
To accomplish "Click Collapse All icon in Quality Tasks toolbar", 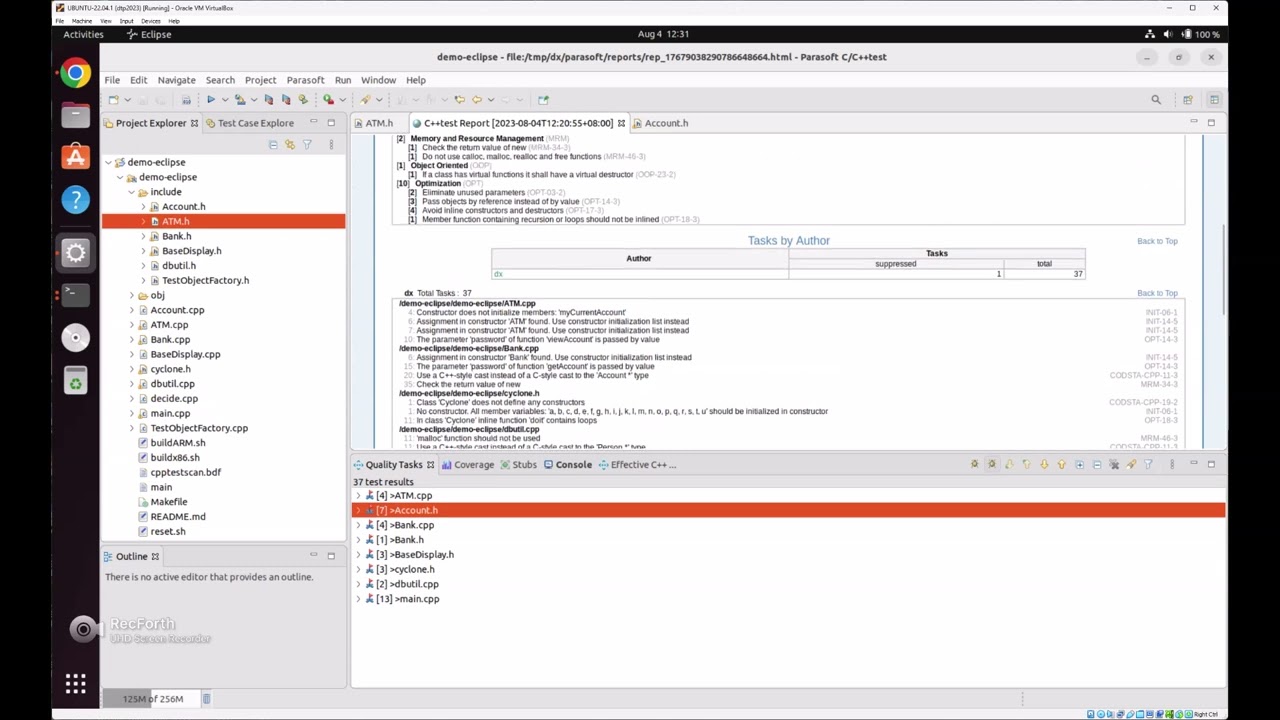I will [x=1096, y=465].
